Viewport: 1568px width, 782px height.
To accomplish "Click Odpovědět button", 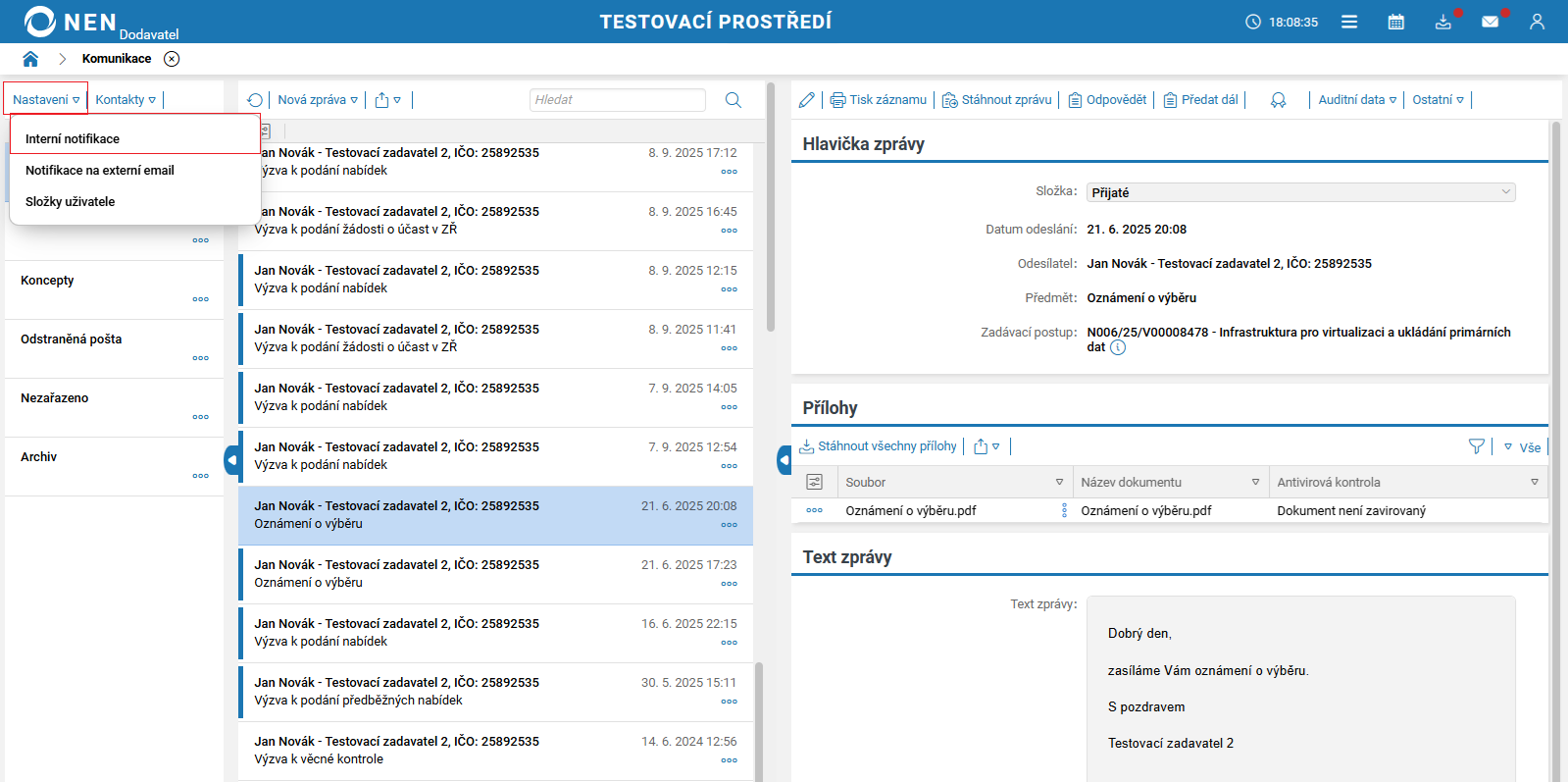I will [1107, 100].
